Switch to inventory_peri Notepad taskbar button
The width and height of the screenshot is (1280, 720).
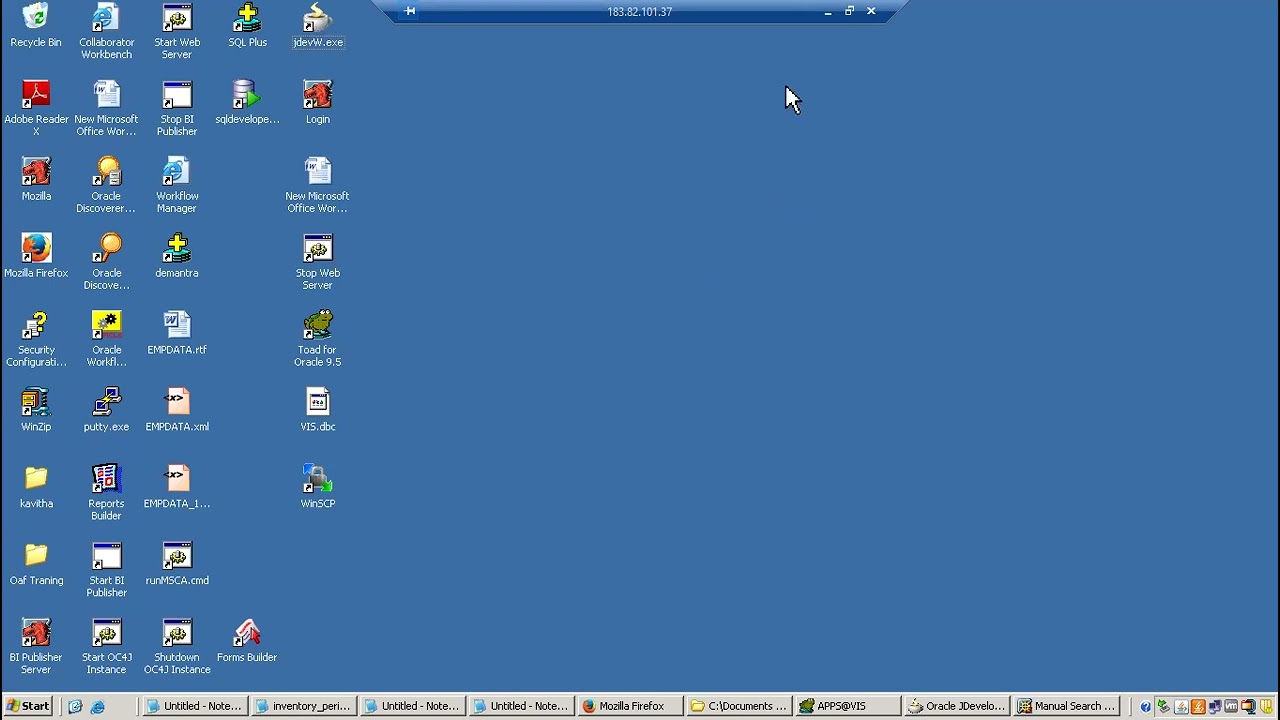pyautogui.click(x=303, y=706)
